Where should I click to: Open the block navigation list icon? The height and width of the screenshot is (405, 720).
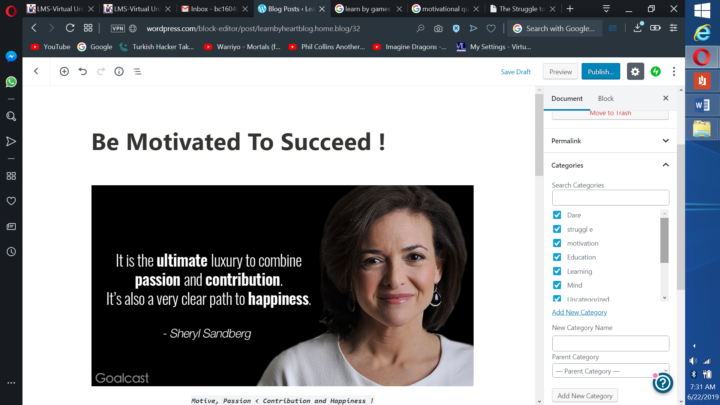click(137, 72)
